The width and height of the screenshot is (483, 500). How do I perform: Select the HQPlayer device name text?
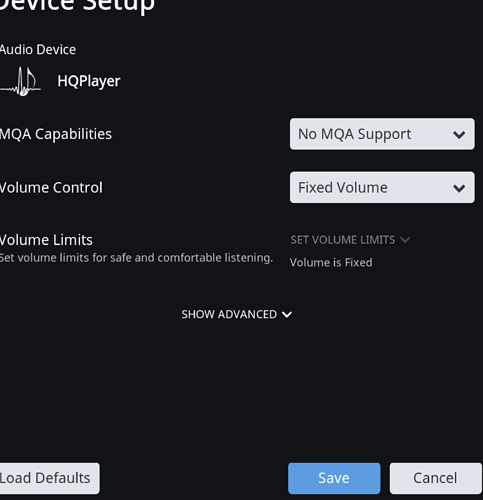point(89,81)
